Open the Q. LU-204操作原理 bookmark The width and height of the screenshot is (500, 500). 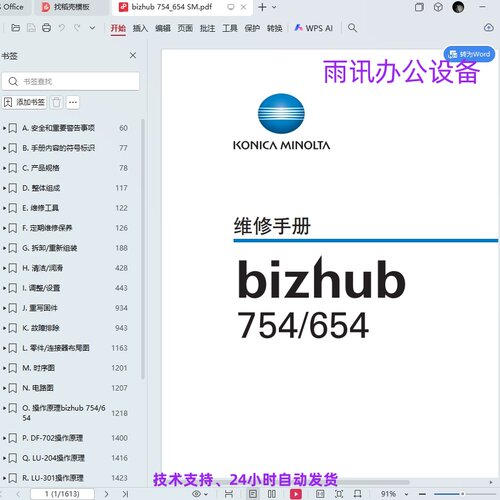[53, 458]
